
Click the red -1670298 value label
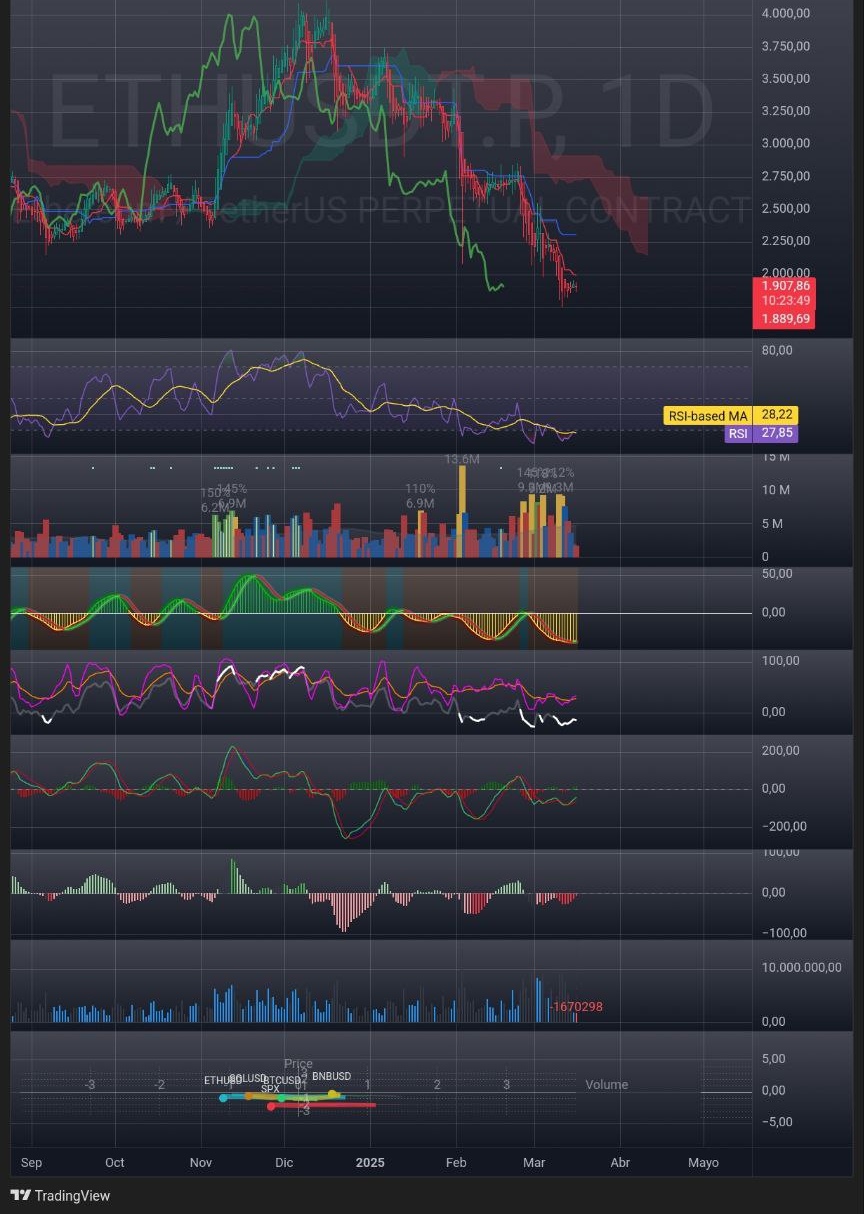click(x=577, y=1007)
